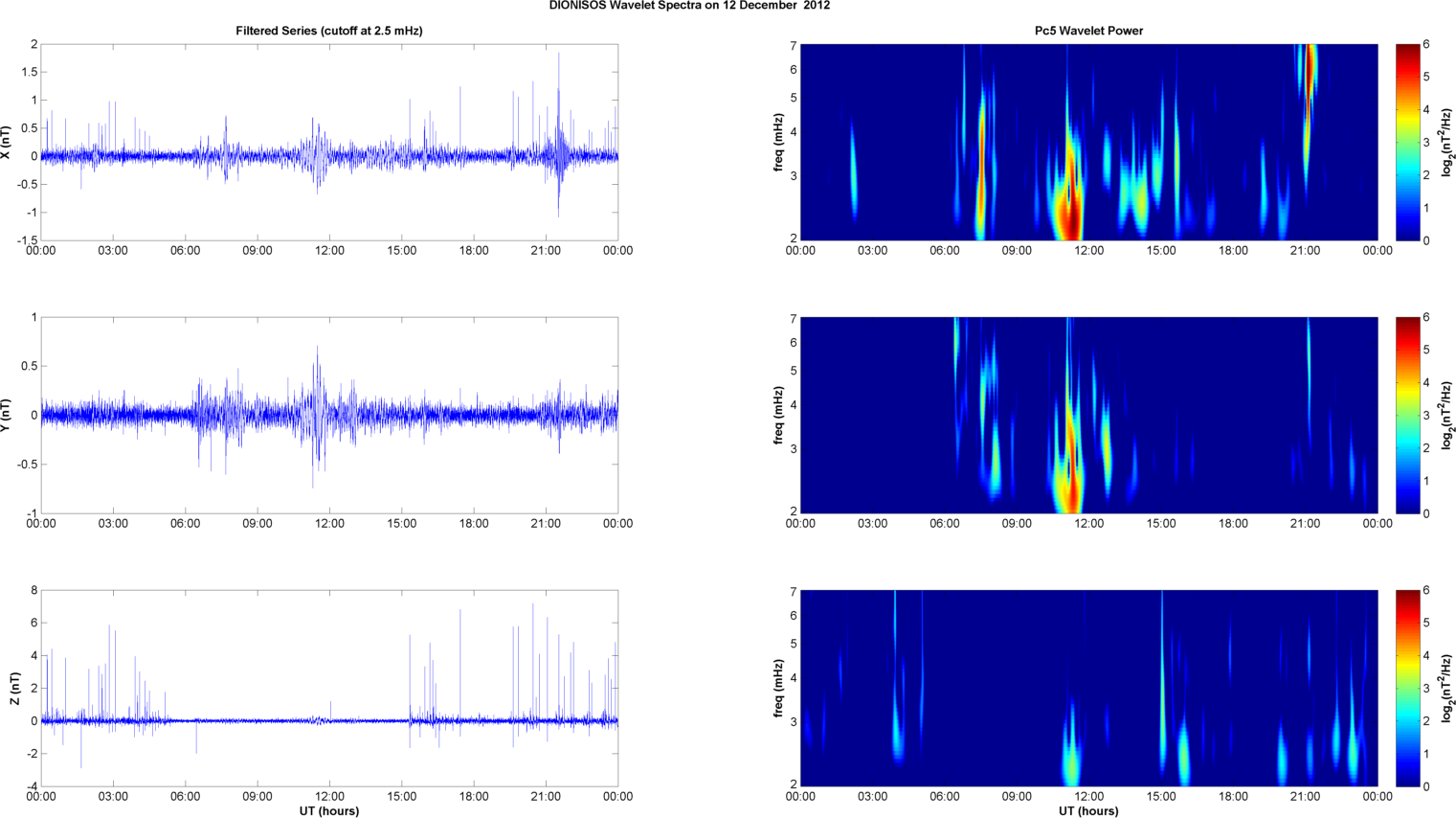Screen dimensions: 1456x818
Task: Click the Z (nT) axis label
Action: tap(14, 688)
